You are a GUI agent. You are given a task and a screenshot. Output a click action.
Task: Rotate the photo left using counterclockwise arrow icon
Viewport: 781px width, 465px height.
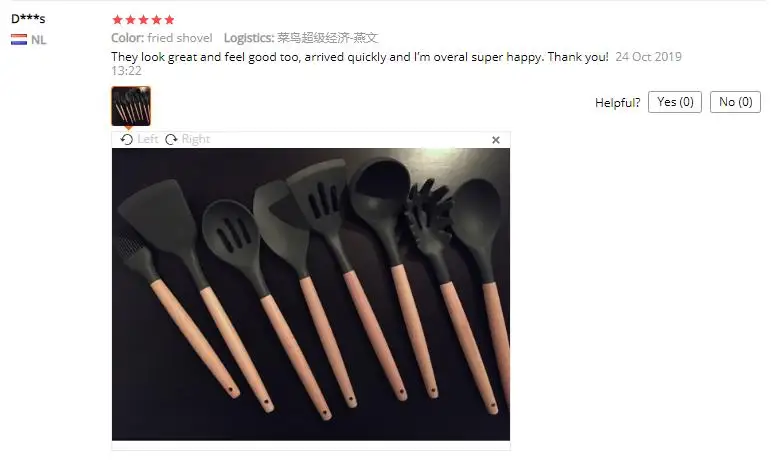point(127,139)
